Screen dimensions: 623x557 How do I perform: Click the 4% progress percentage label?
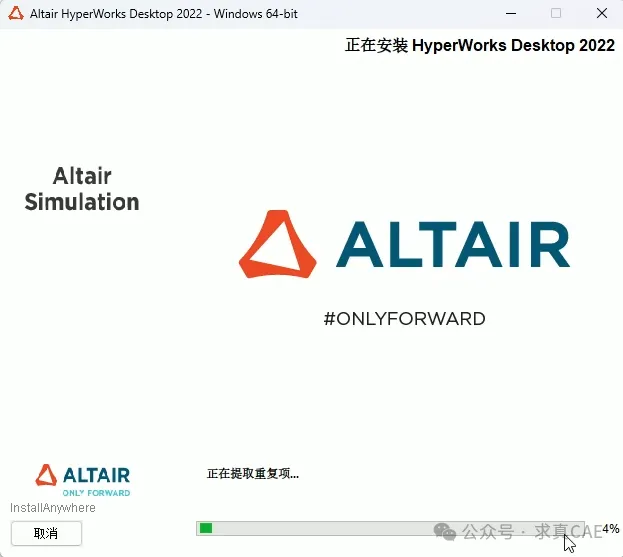point(611,529)
